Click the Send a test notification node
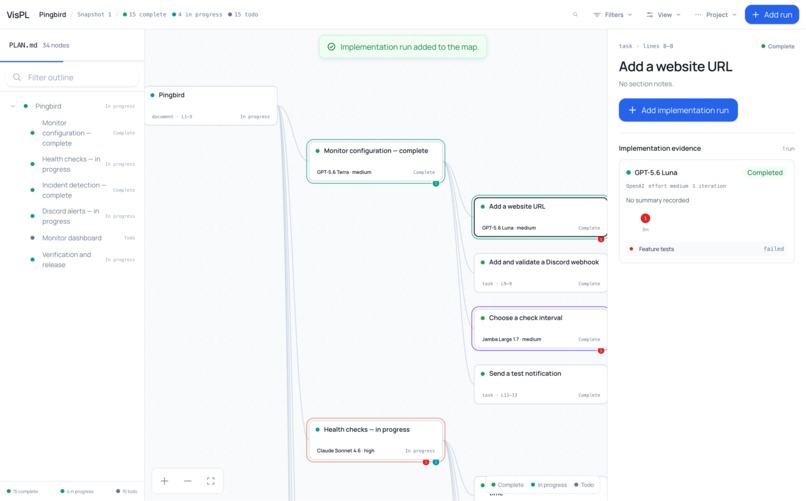This screenshot has width=806, height=501. coord(540,384)
